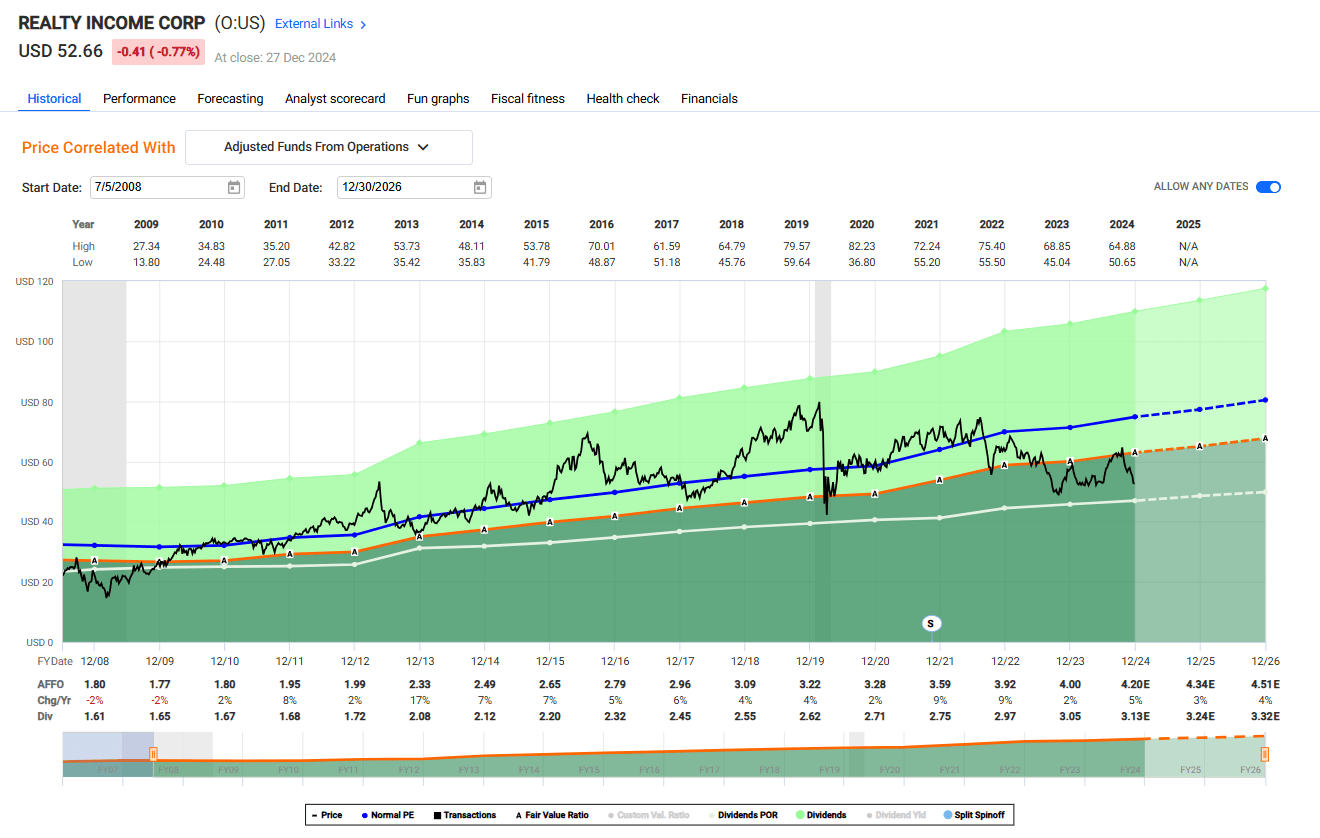Screen dimensions: 1320x838
Task: Select the Historical tab
Action: pos(54,99)
